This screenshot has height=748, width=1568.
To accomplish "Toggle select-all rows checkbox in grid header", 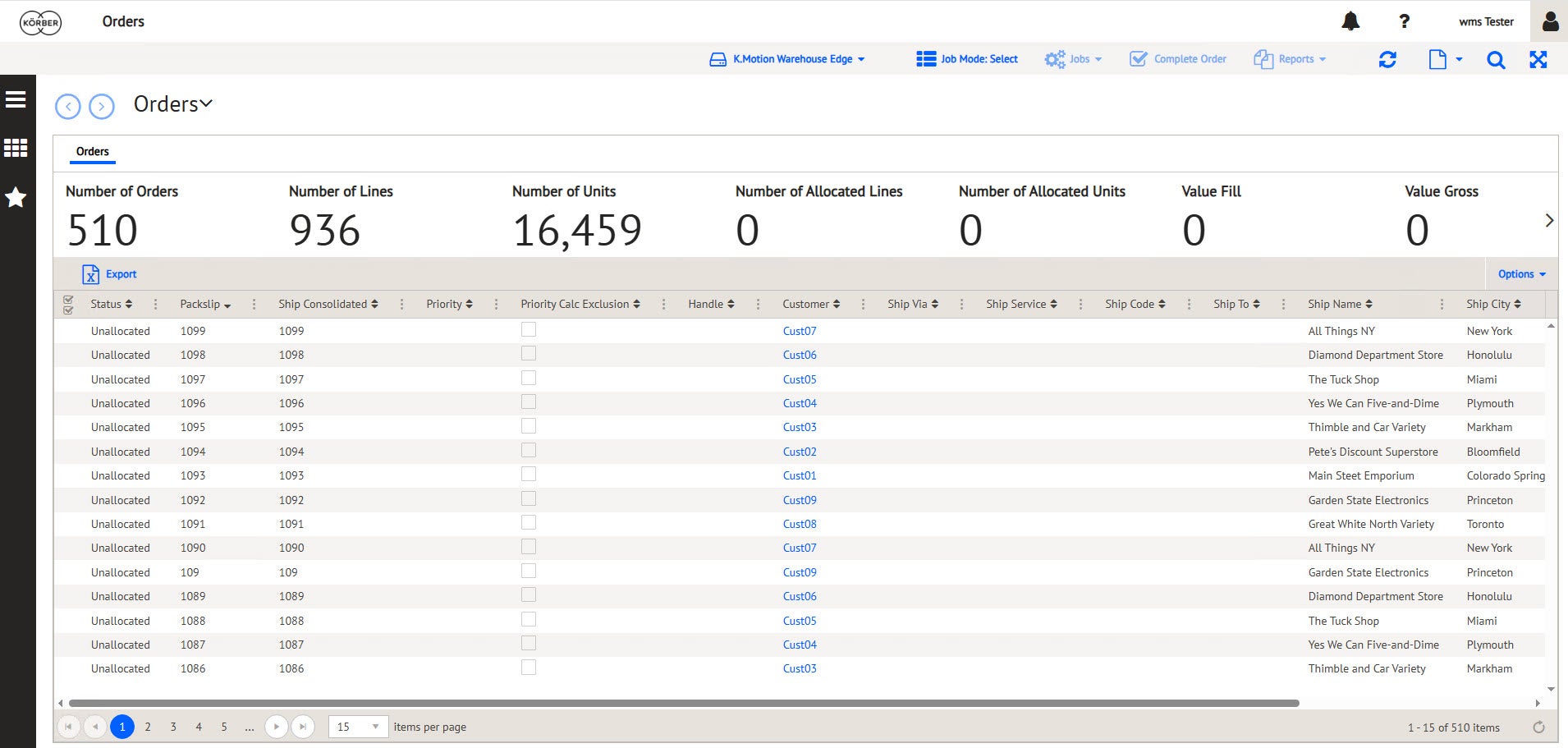I will tap(68, 304).
